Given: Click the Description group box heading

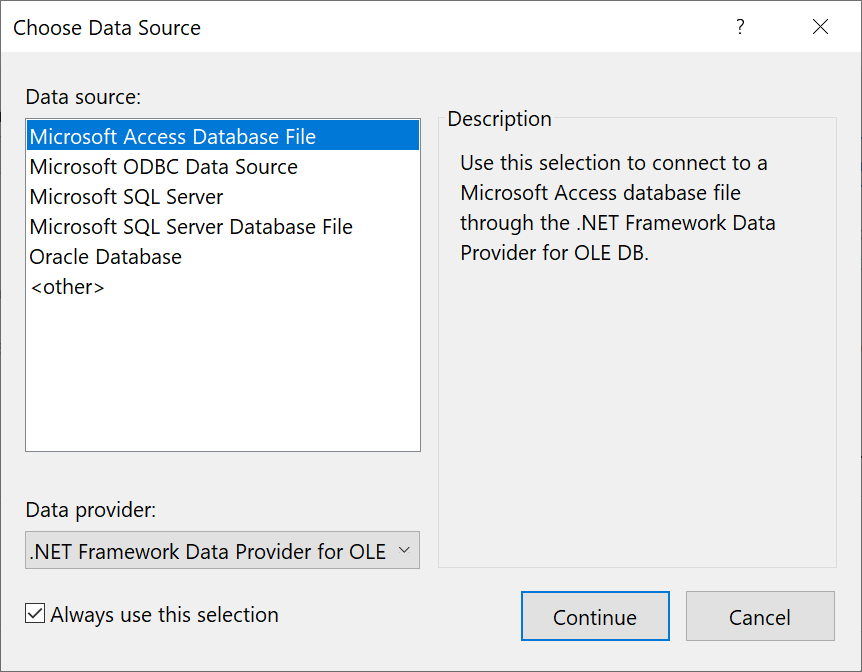Looking at the screenshot, I should (499, 119).
